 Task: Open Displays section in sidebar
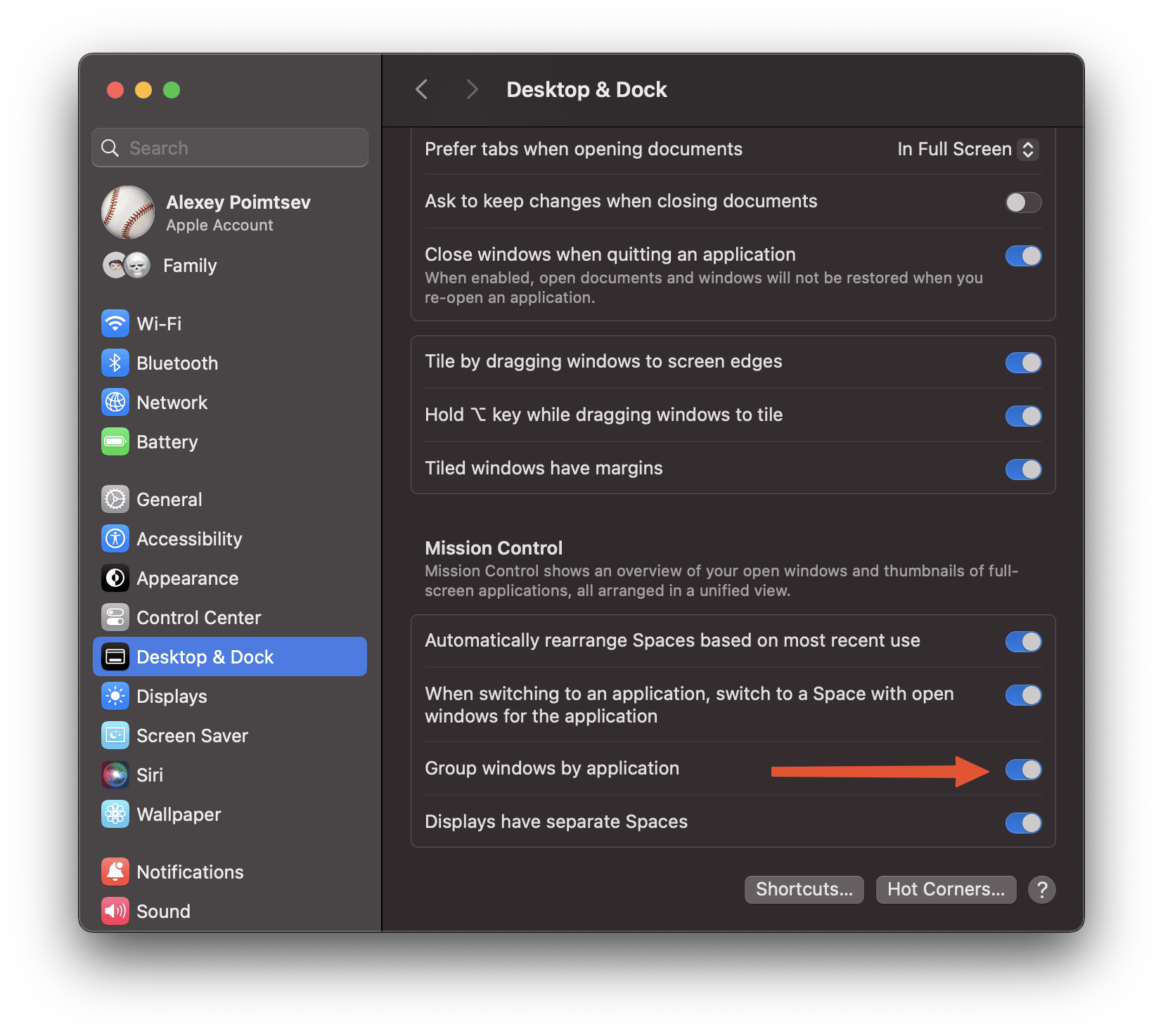point(172,697)
